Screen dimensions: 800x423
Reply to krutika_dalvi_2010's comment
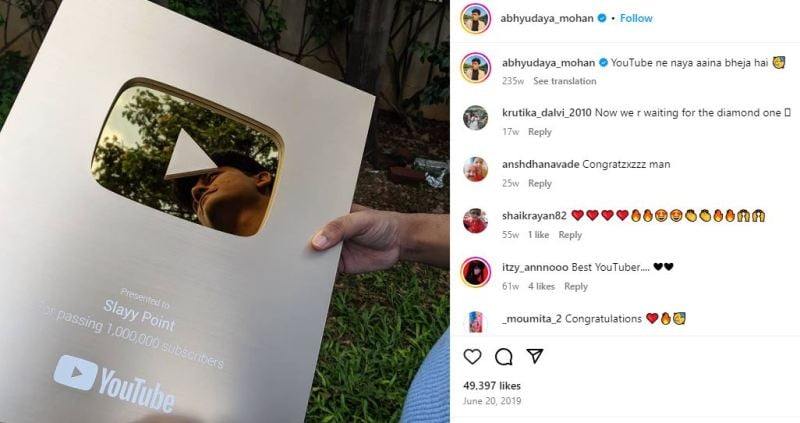tap(540, 132)
